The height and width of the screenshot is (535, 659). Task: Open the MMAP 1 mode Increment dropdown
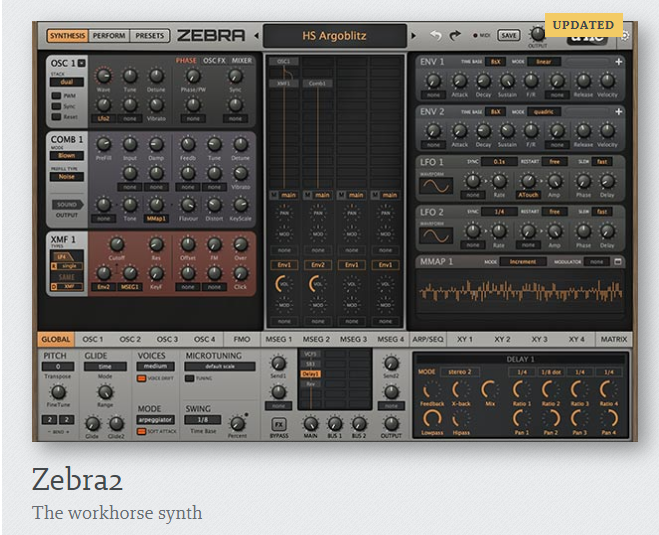pos(523,261)
